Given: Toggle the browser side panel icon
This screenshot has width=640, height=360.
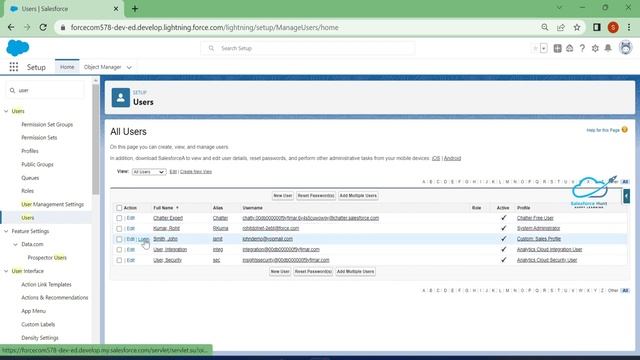Looking at the screenshot, I should point(597,27).
